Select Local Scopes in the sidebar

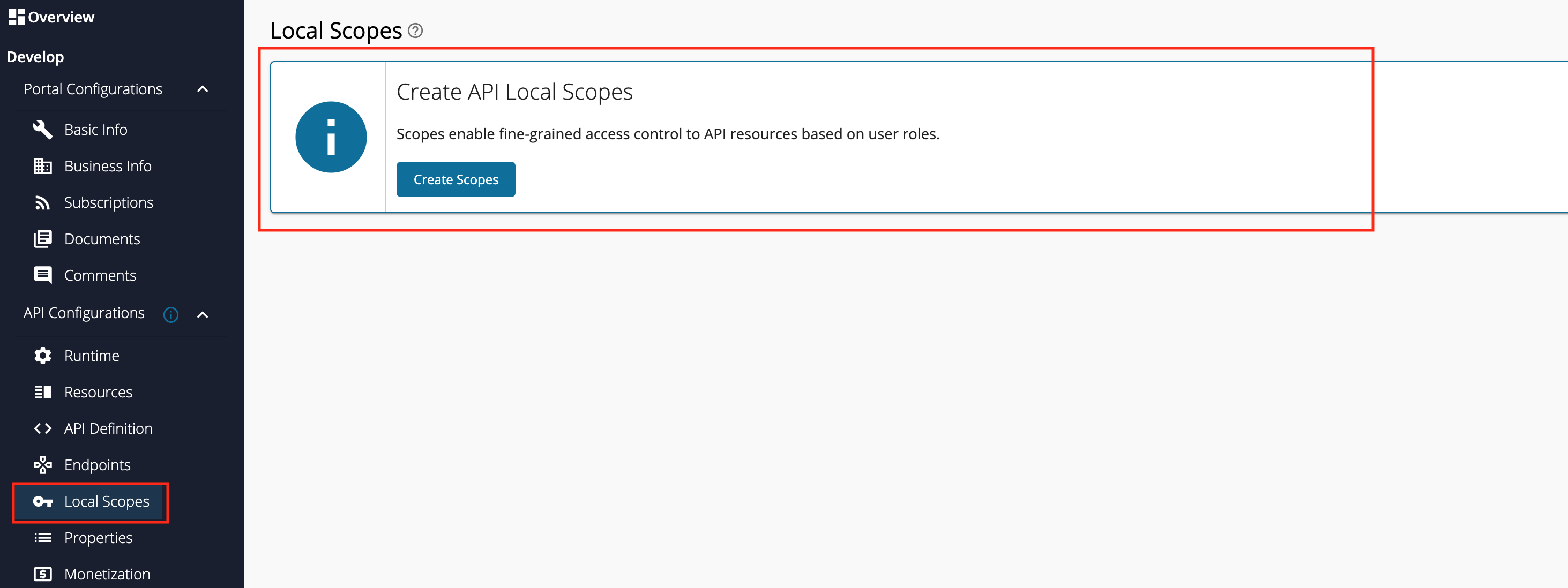coord(107,502)
